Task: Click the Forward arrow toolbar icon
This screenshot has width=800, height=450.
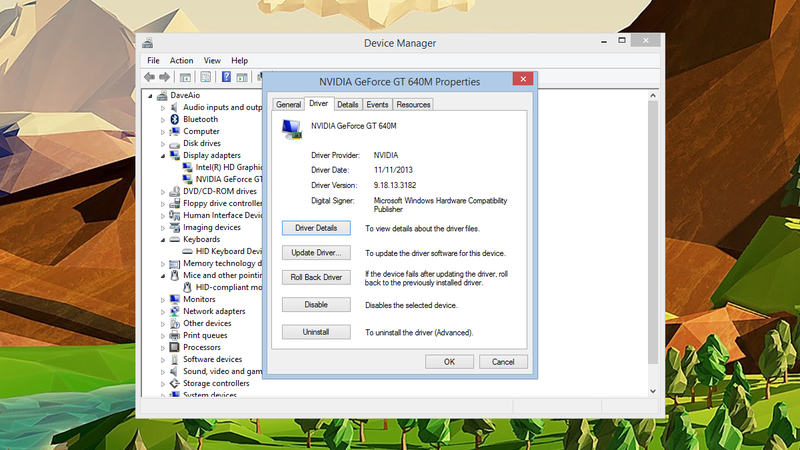Action: pyautogui.click(x=164, y=77)
